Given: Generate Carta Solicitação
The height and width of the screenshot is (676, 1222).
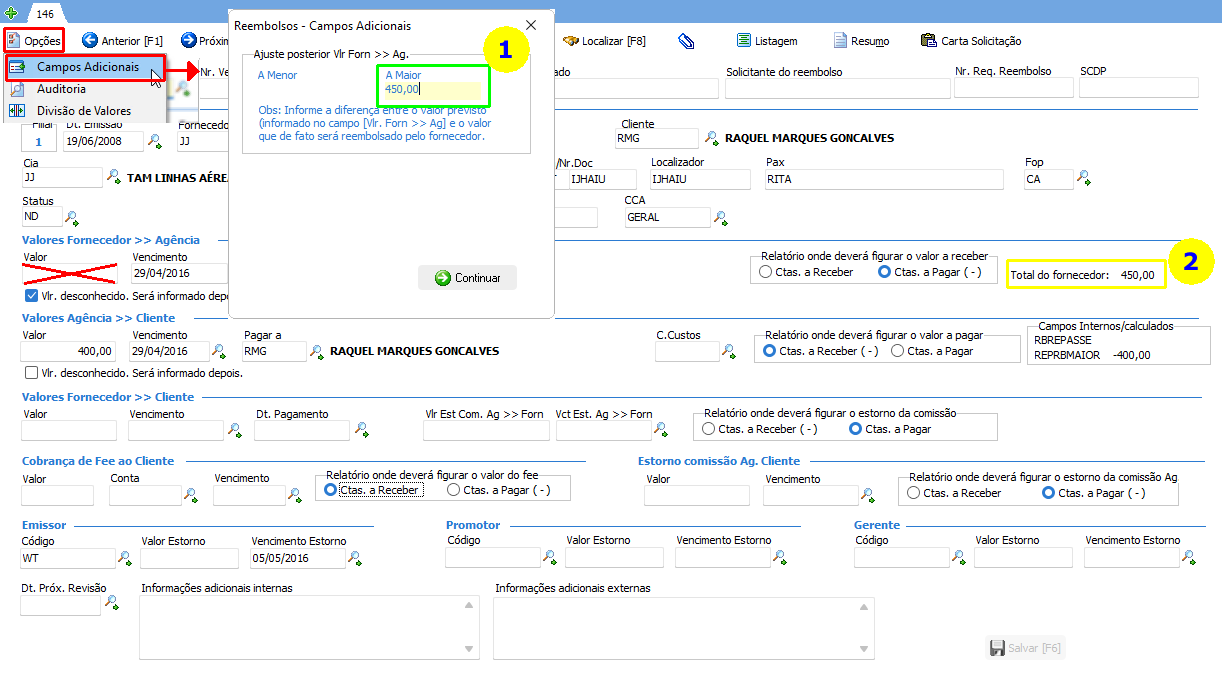Looking at the screenshot, I should click(x=972, y=41).
